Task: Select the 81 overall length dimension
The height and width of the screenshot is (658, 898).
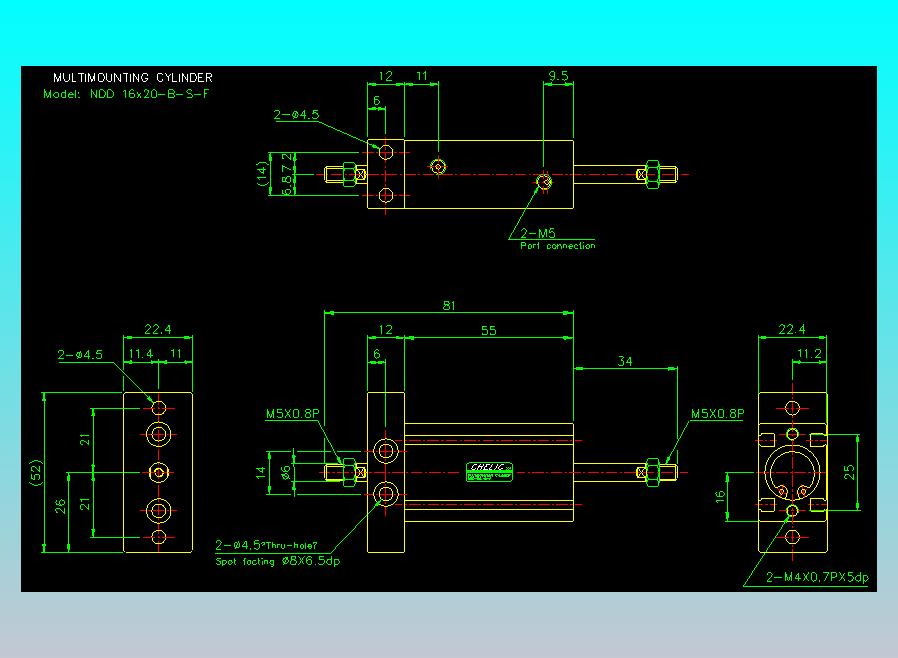Action: [449, 305]
